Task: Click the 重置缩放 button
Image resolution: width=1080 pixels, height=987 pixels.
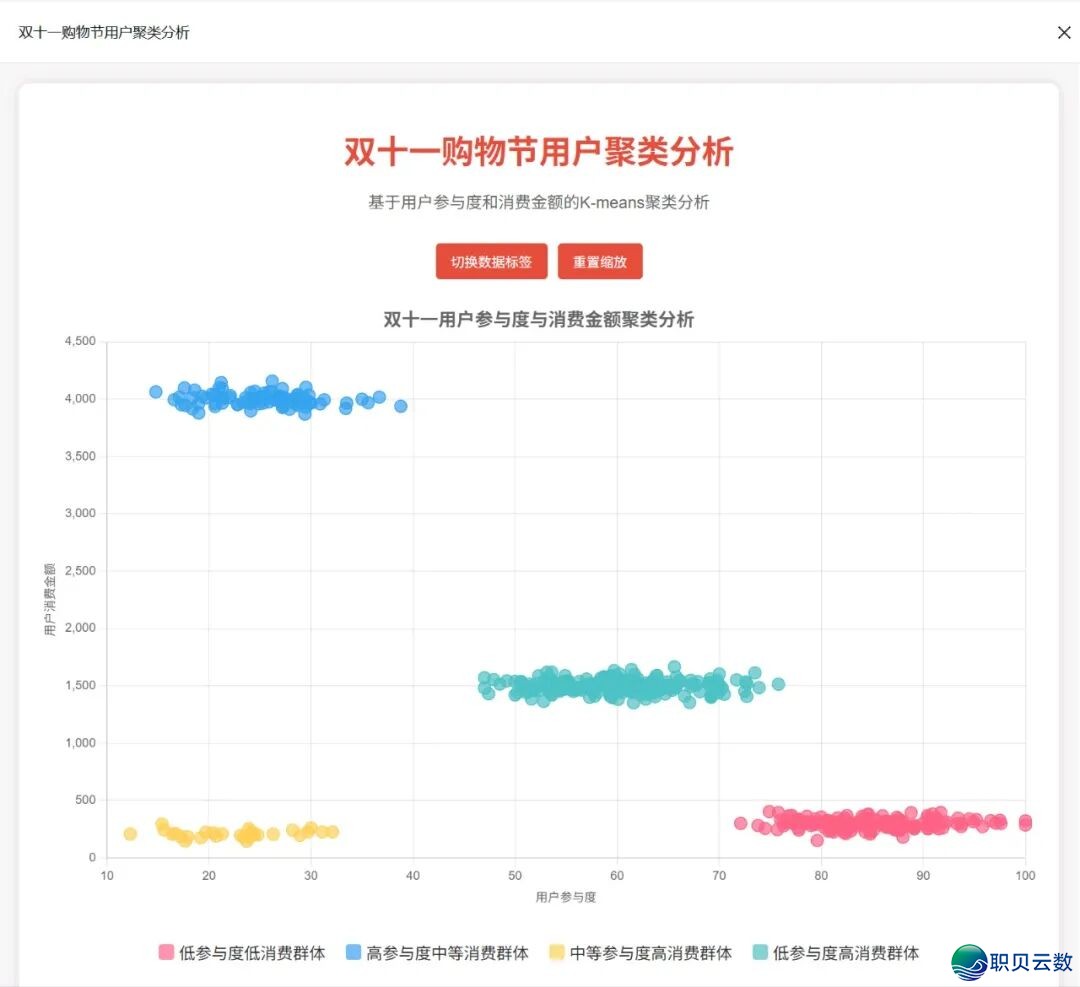Action: pos(600,260)
